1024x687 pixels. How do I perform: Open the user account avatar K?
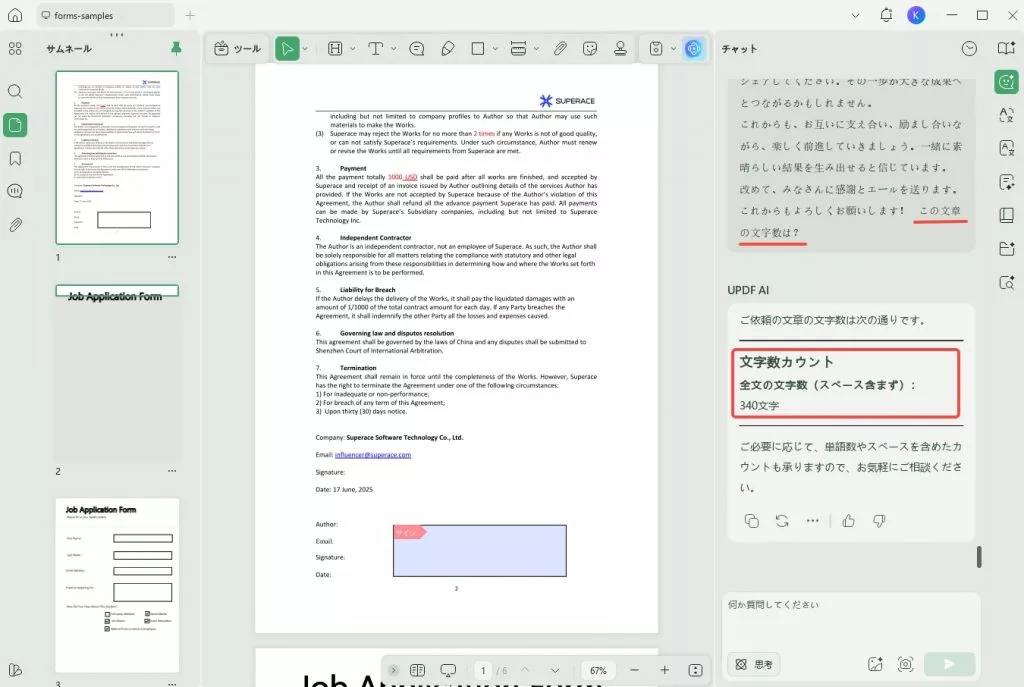click(916, 15)
